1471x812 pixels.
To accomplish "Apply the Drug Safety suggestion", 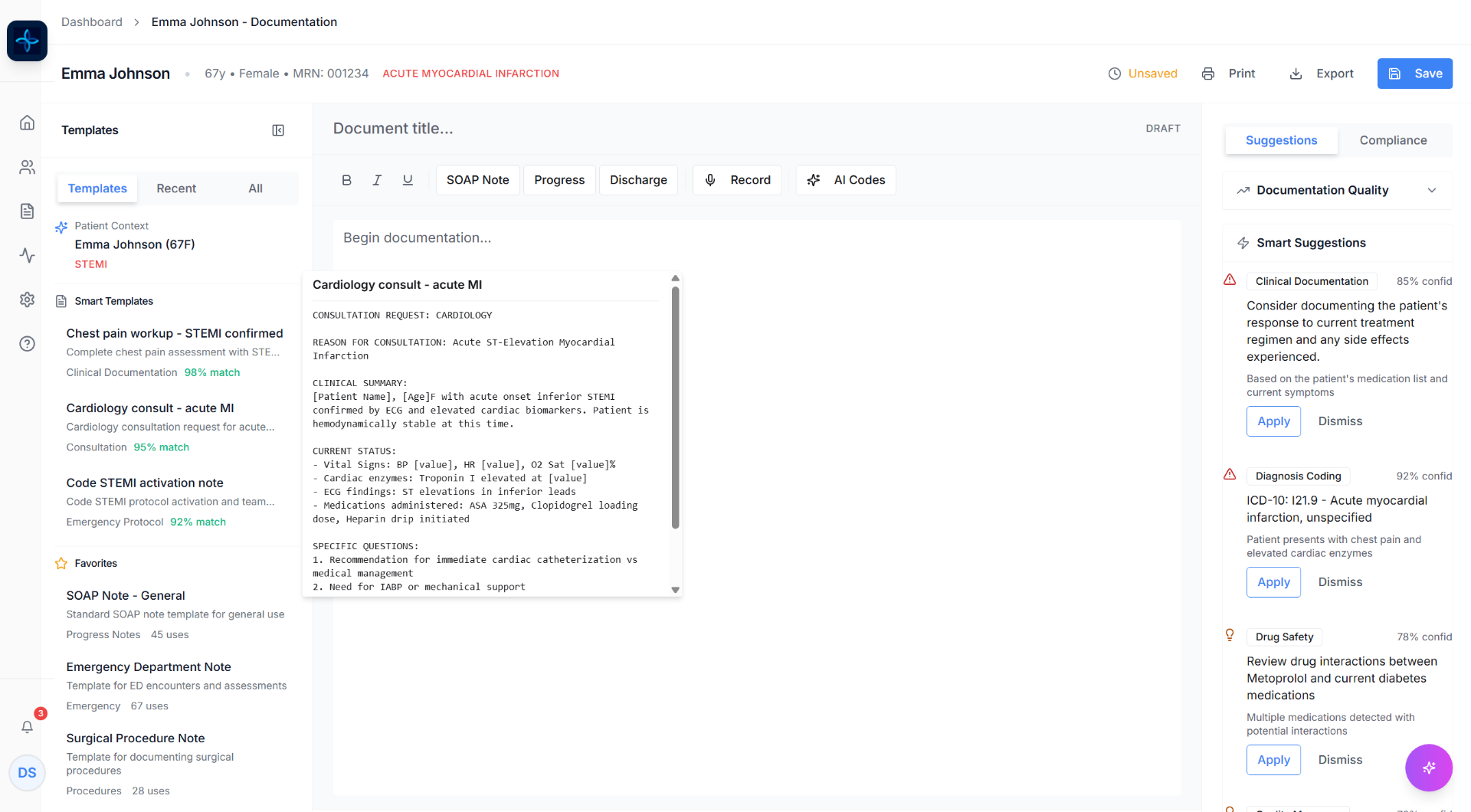I will 1273,760.
